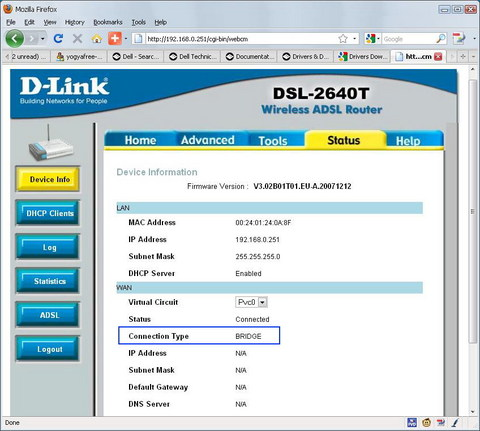Minimize the Firefox window
Image resolution: width=480 pixels, height=431 pixels.
(x=445, y=9)
